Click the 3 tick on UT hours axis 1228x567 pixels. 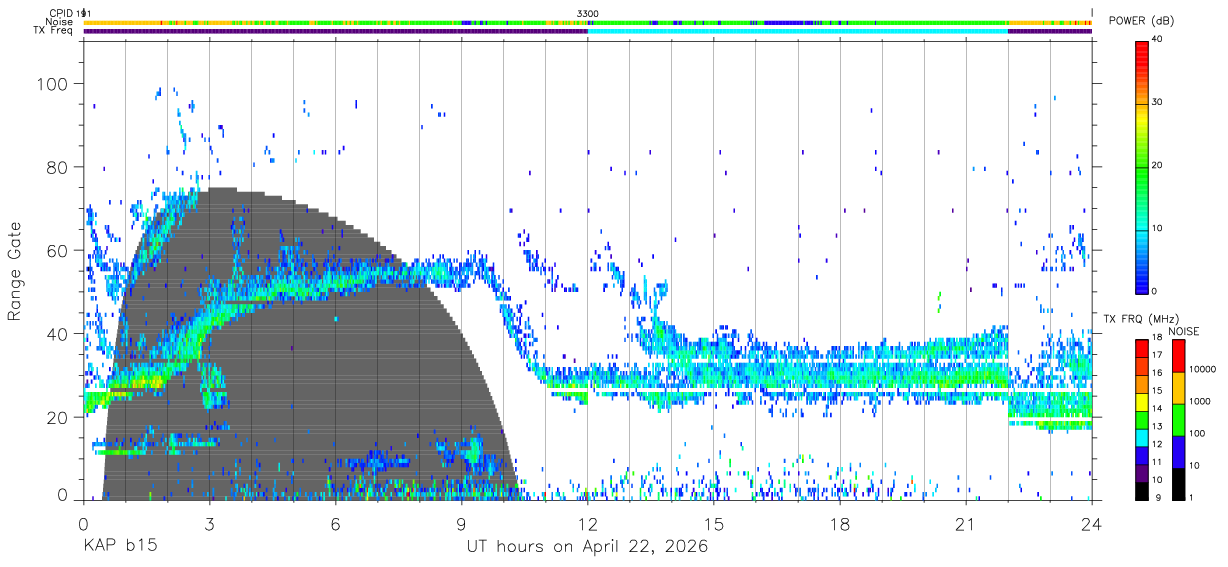210,524
